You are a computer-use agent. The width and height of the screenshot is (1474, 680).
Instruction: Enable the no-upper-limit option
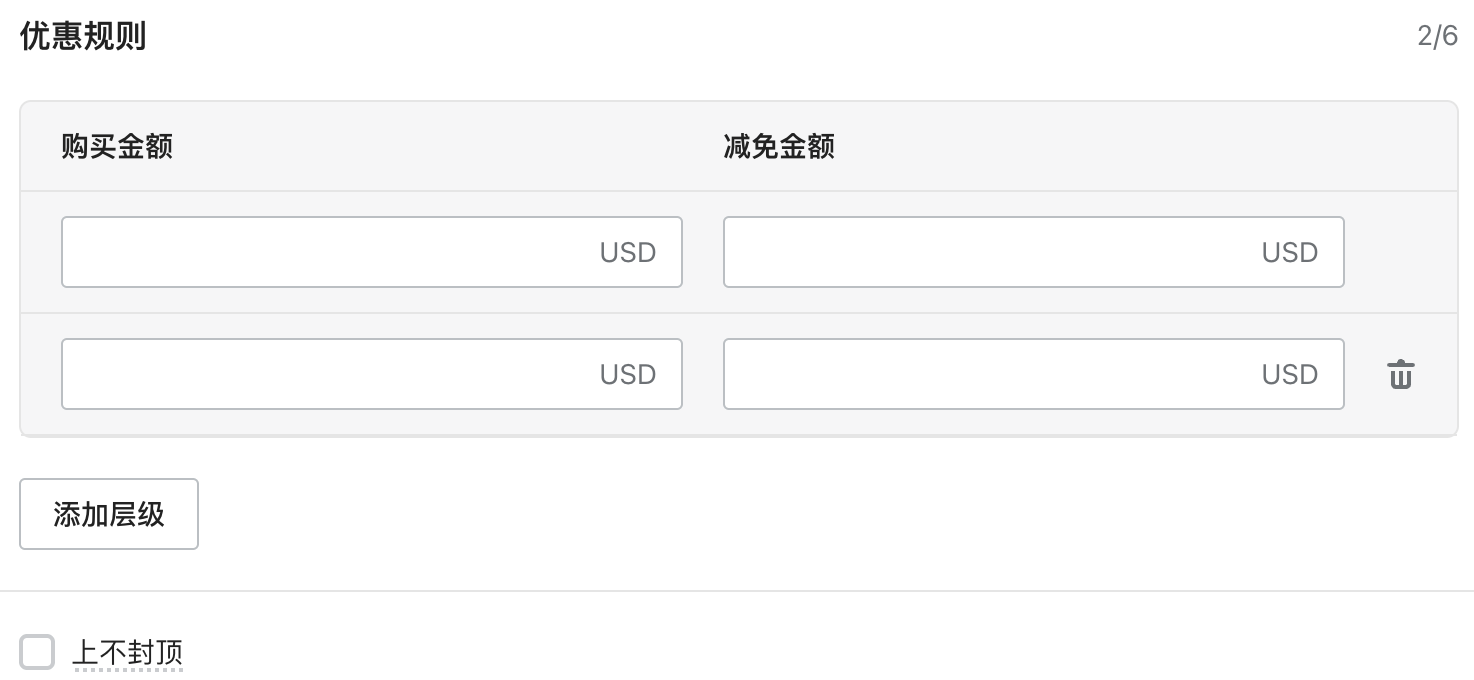coord(37,652)
